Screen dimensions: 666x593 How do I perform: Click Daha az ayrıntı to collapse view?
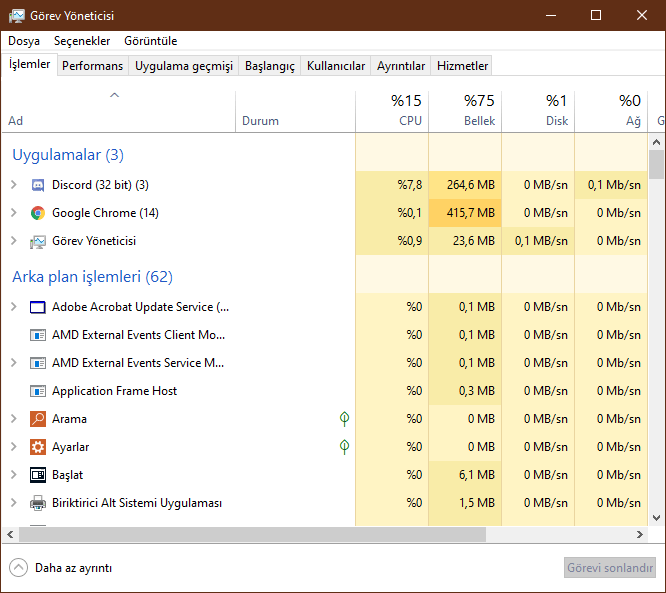click(x=60, y=568)
